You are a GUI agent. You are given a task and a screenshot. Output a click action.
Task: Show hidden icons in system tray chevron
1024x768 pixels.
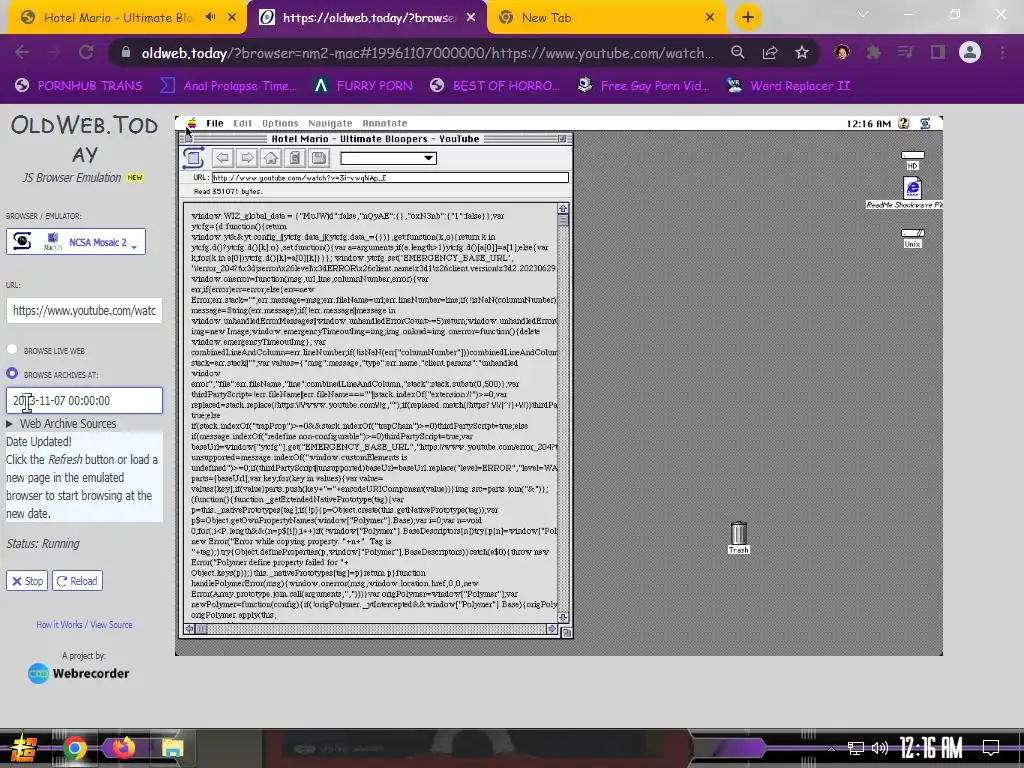click(831, 748)
